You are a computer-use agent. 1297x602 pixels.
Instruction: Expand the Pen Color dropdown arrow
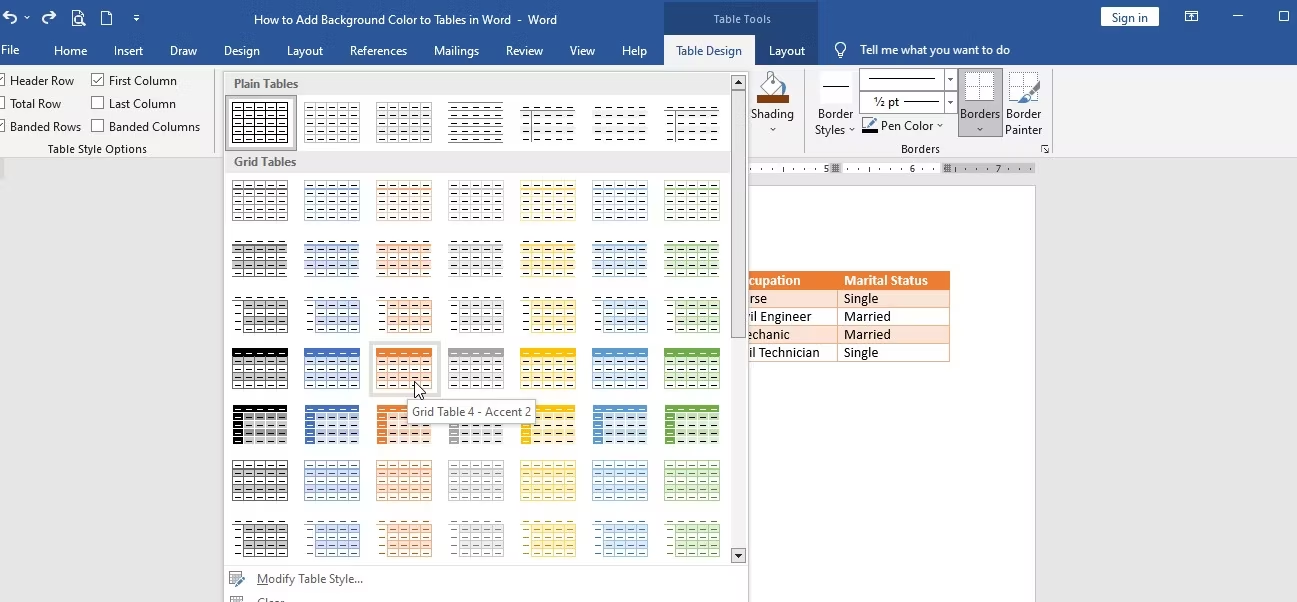coord(940,126)
